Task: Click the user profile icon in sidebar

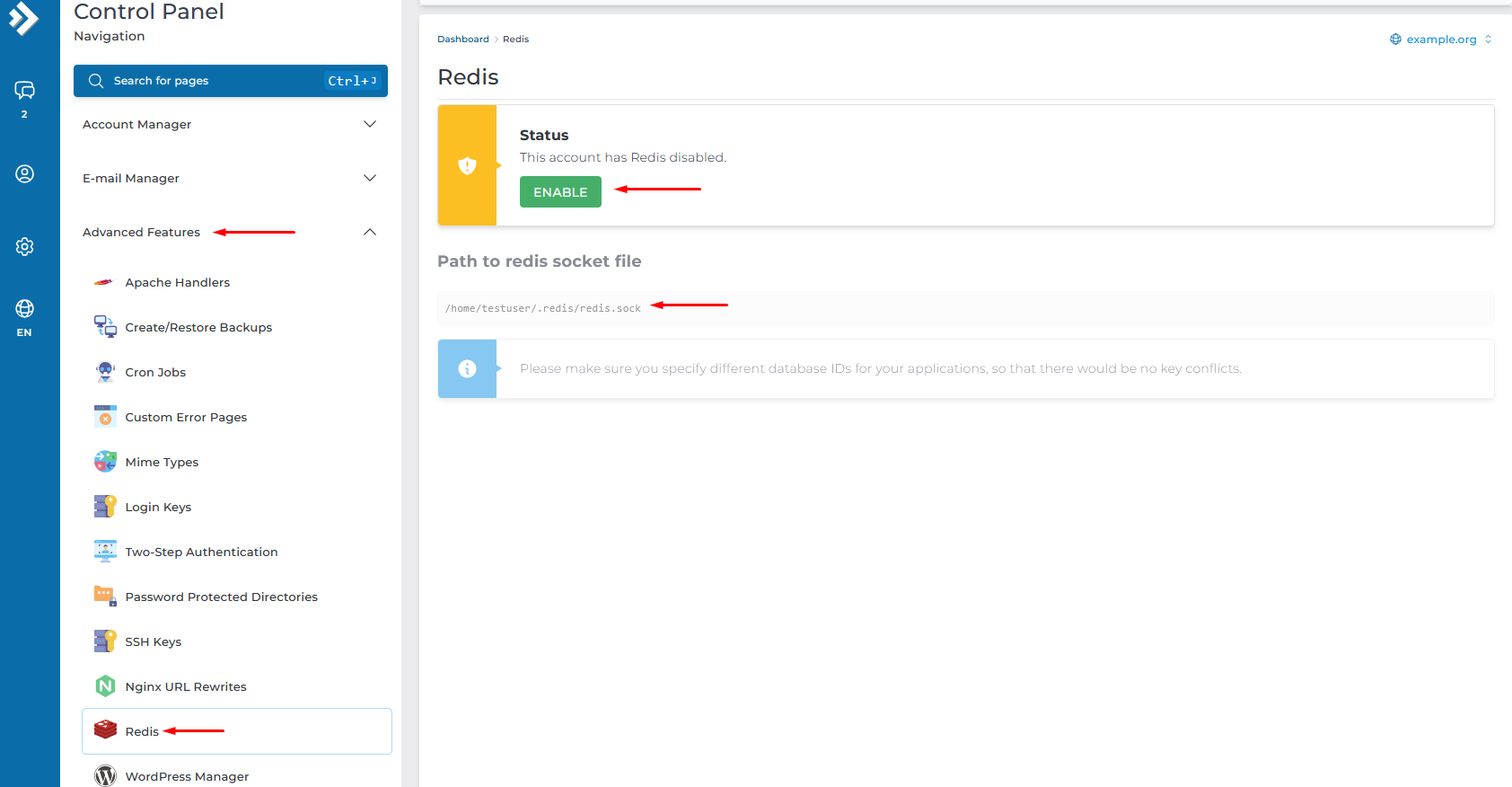Action: (x=24, y=174)
